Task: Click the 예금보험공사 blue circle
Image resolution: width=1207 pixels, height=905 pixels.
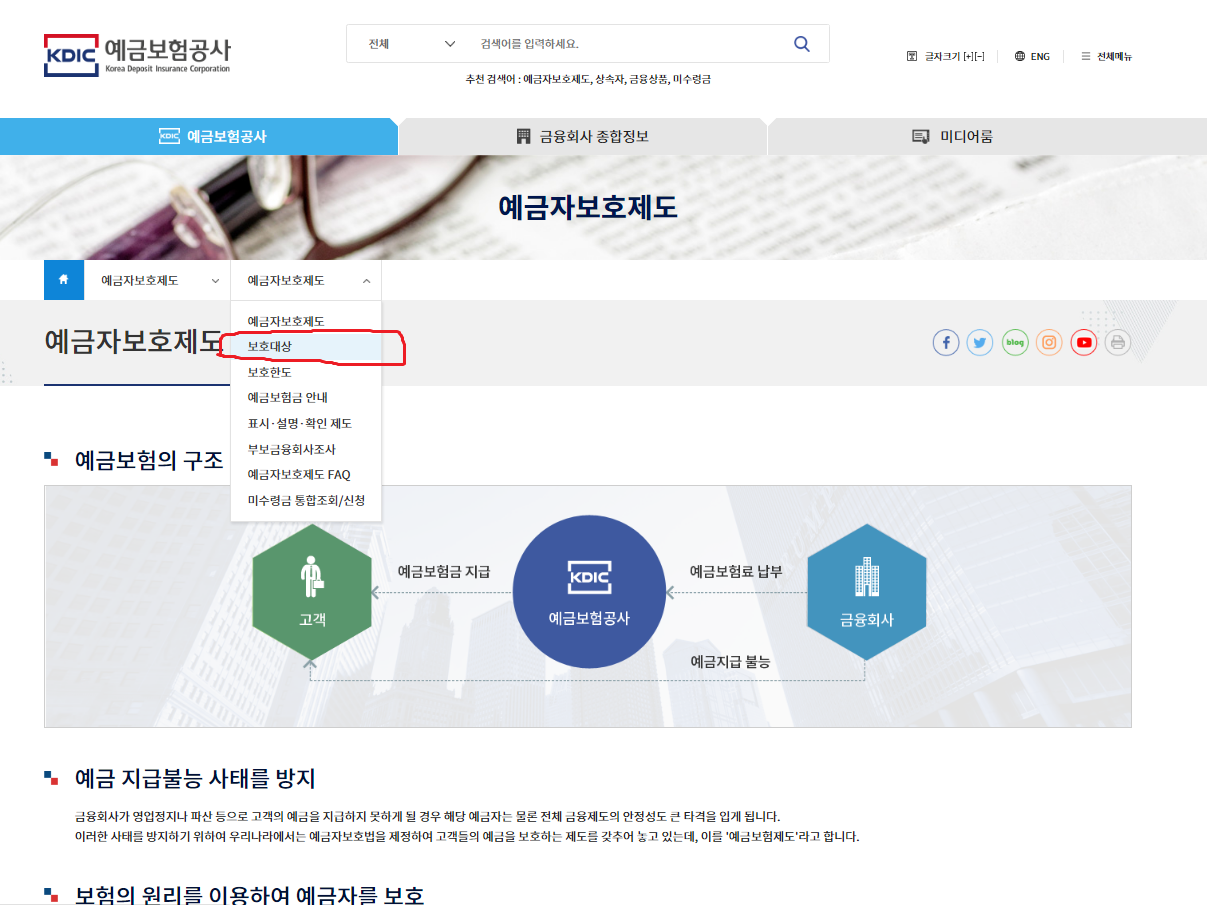Action: 589,592
